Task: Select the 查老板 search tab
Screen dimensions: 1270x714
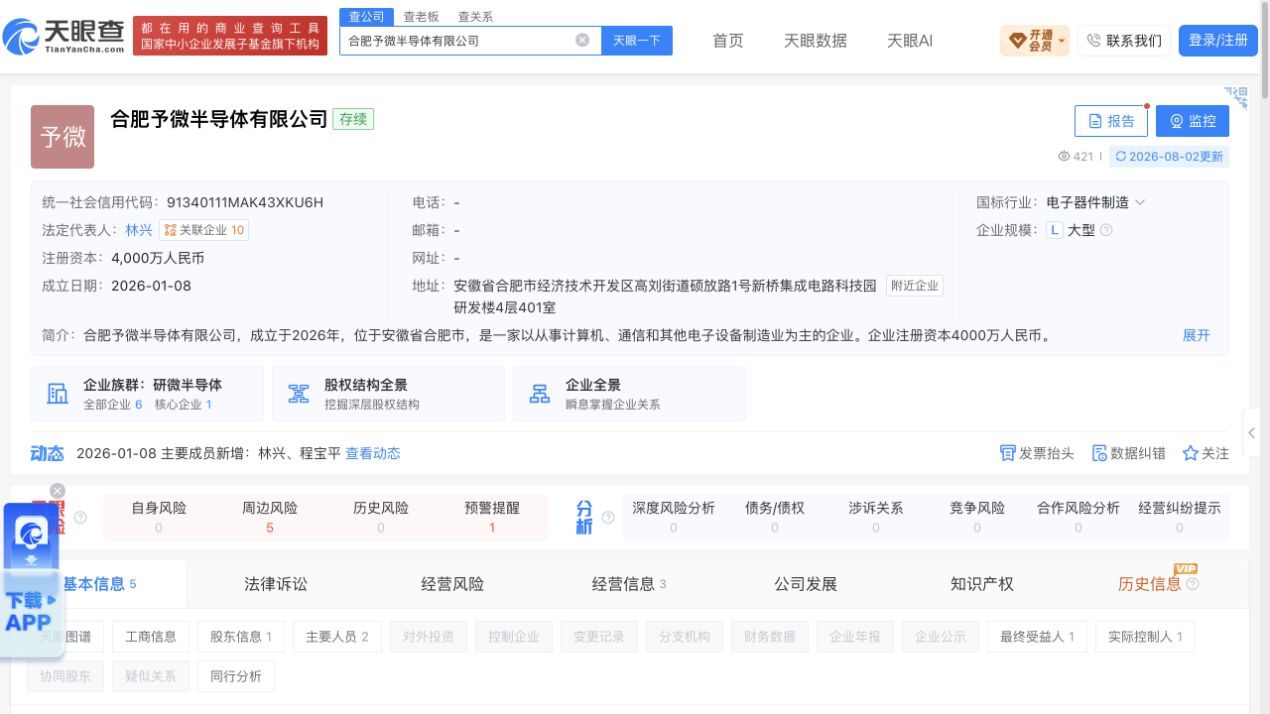Action: [421, 17]
